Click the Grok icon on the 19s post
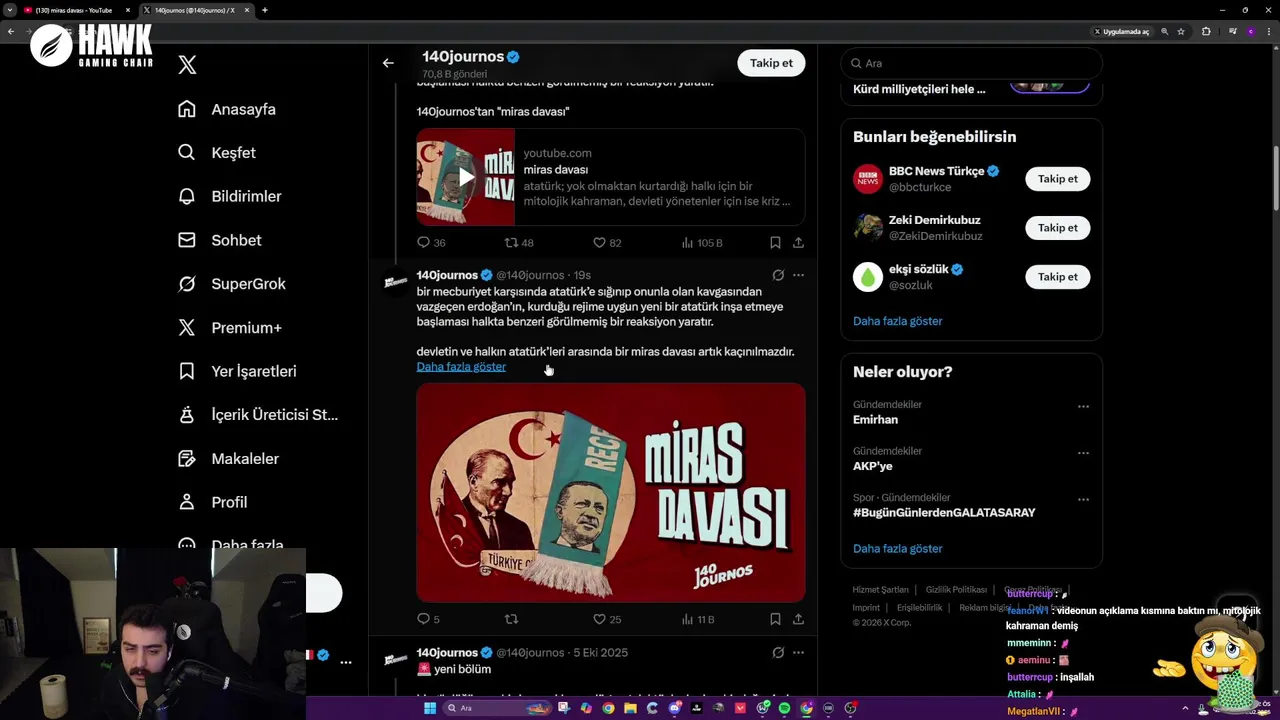Image resolution: width=1280 pixels, height=720 pixels. point(778,275)
